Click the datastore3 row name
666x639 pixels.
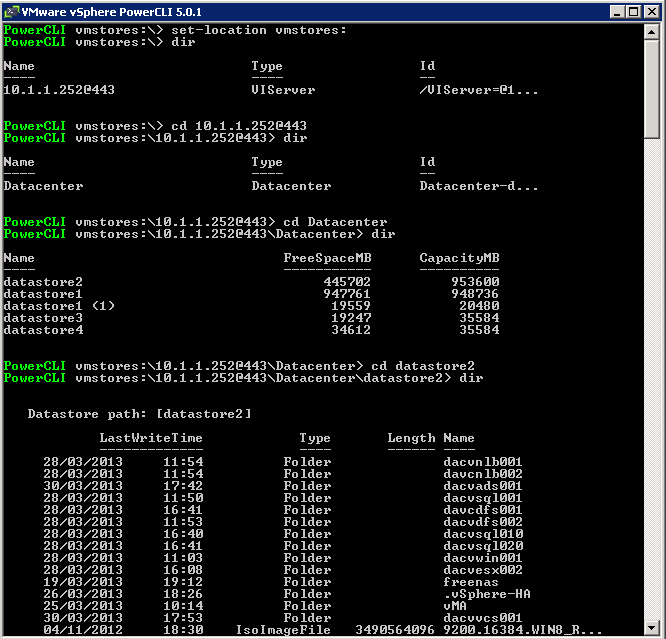pyautogui.click(x=43, y=317)
